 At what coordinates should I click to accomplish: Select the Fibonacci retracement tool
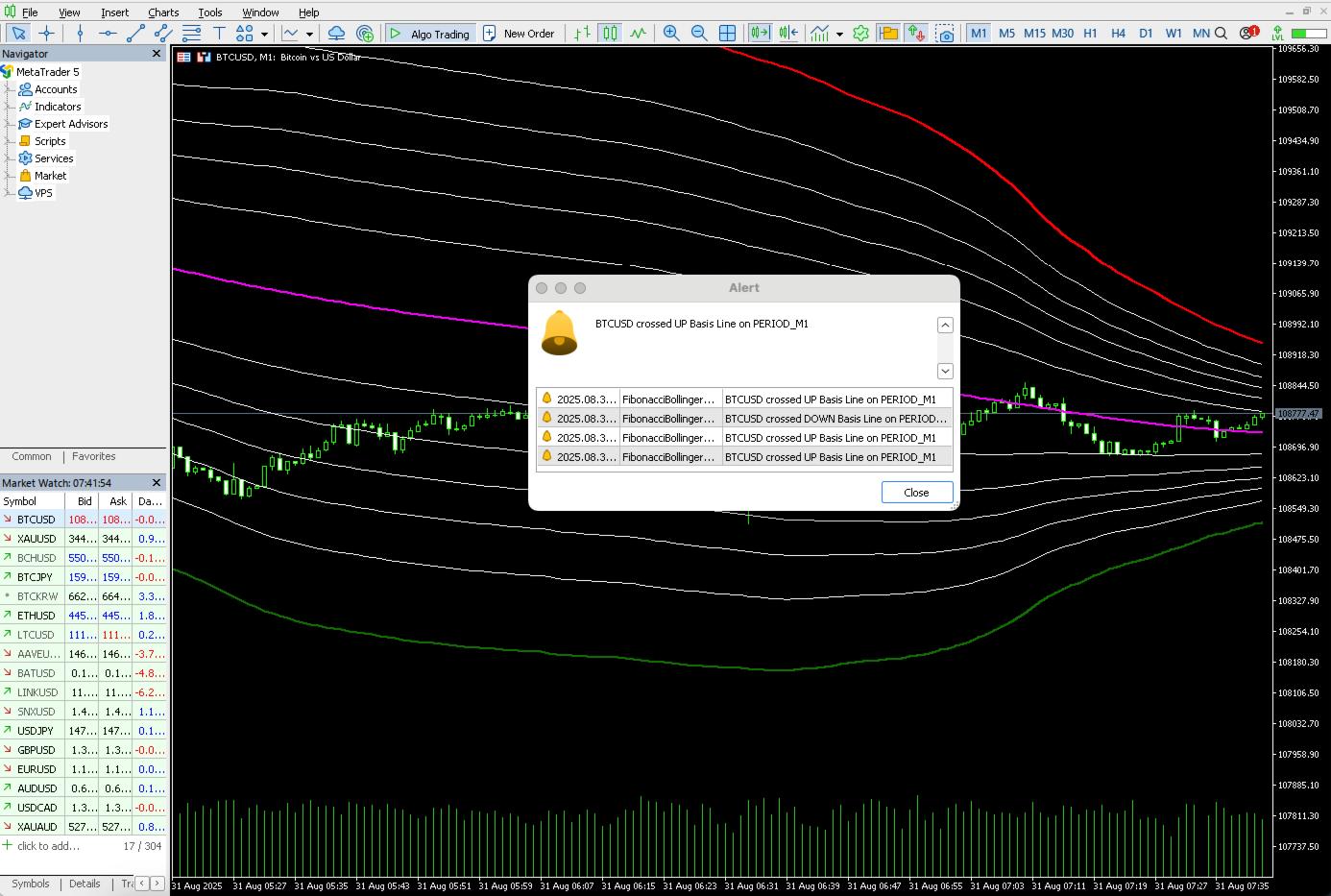pos(191,34)
